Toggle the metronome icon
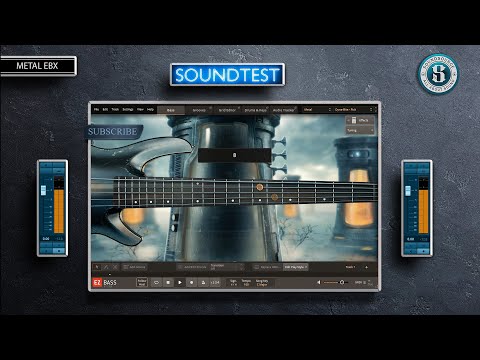The image size is (480, 360). 203,283
